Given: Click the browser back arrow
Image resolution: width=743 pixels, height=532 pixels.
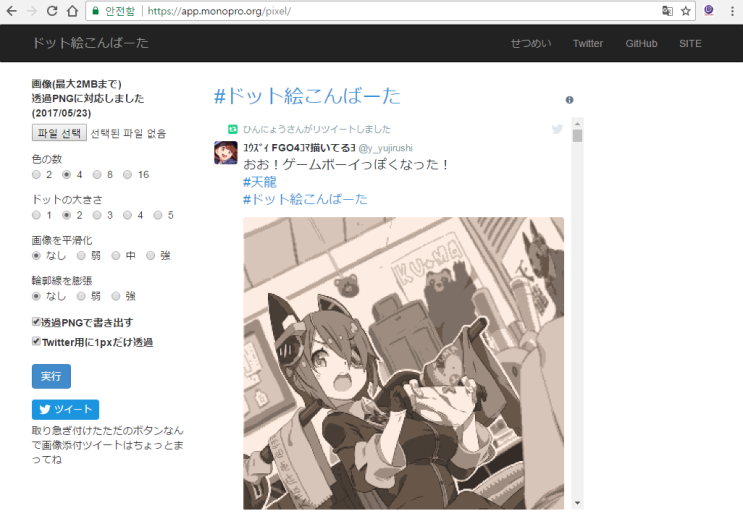Looking at the screenshot, I should [x=12, y=11].
